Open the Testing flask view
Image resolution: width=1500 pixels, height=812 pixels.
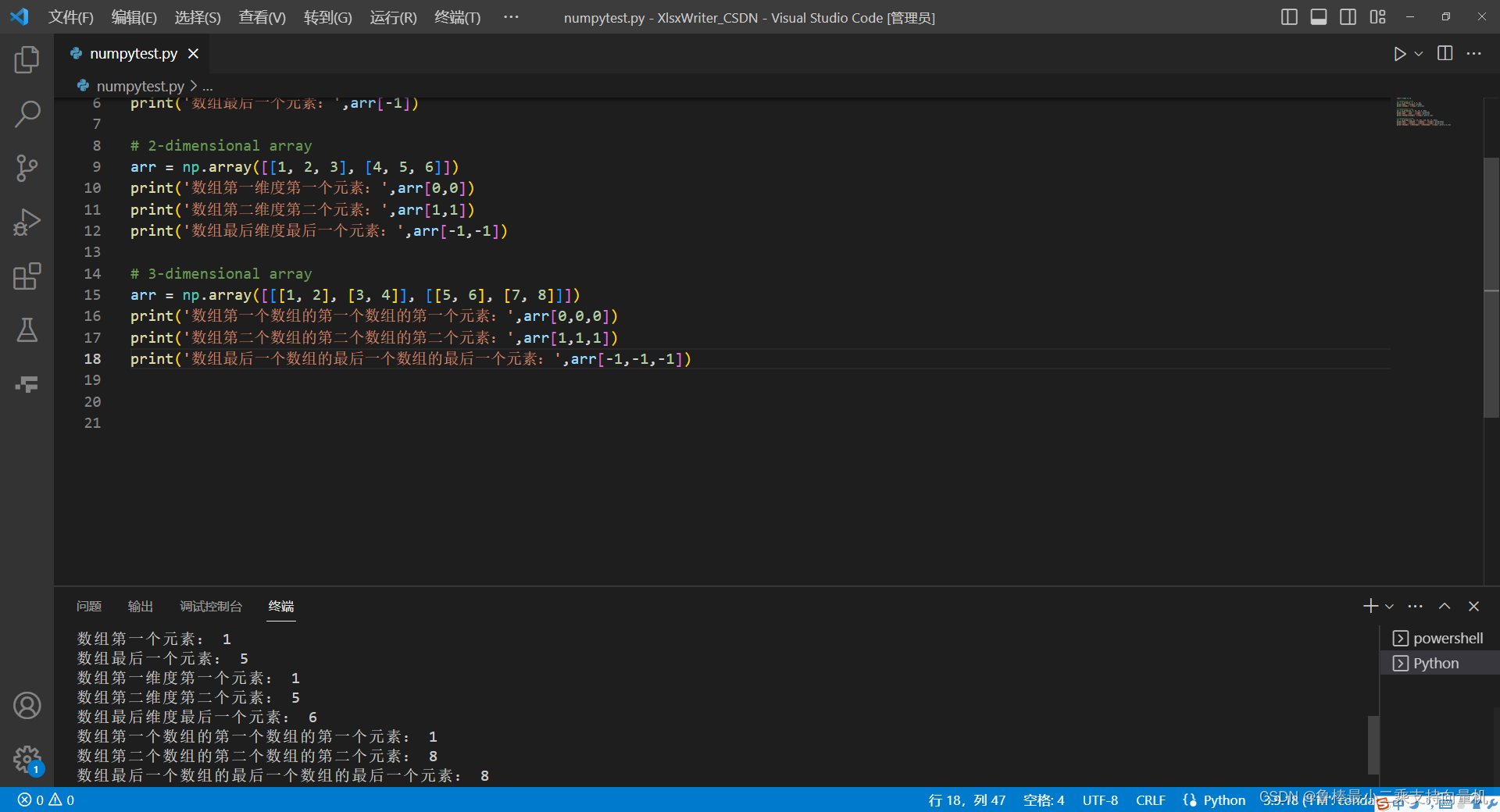(x=27, y=329)
